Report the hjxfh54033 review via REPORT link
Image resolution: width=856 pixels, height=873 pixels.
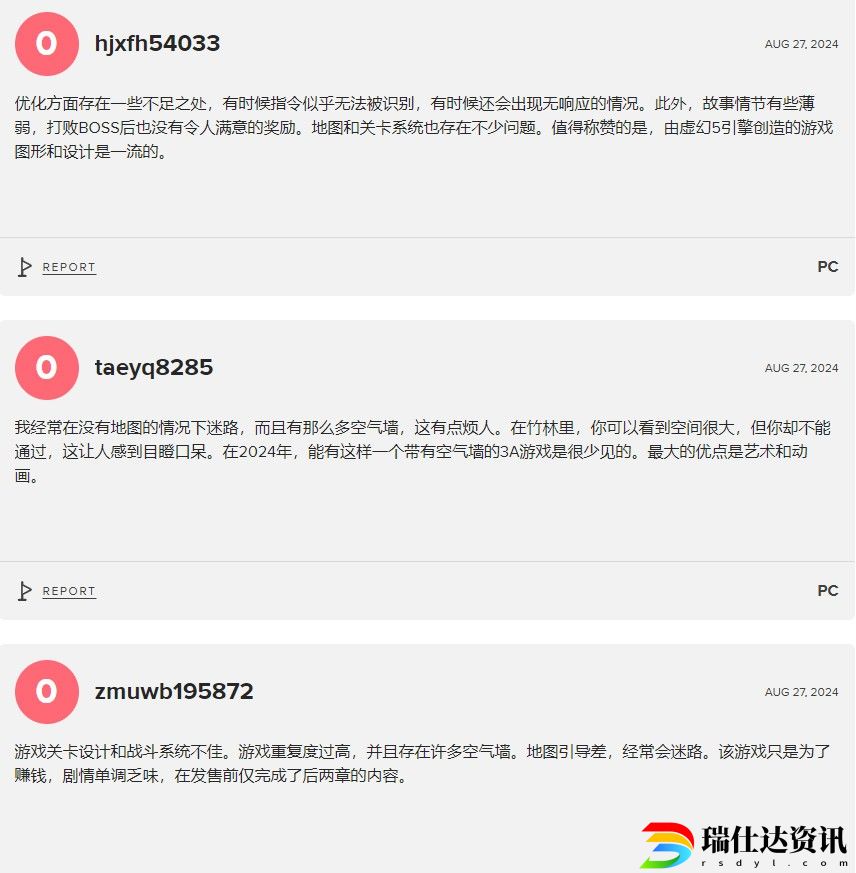click(69, 267)
